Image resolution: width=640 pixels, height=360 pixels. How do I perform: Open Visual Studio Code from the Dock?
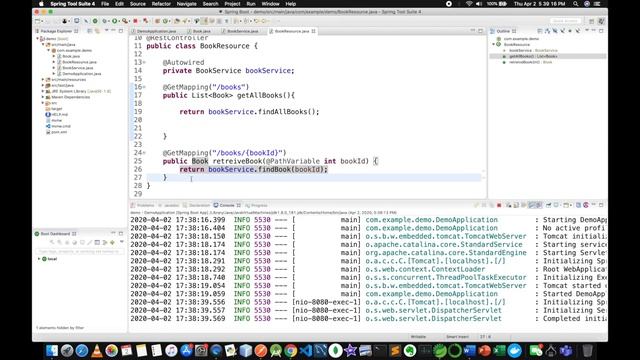[306, 350]
